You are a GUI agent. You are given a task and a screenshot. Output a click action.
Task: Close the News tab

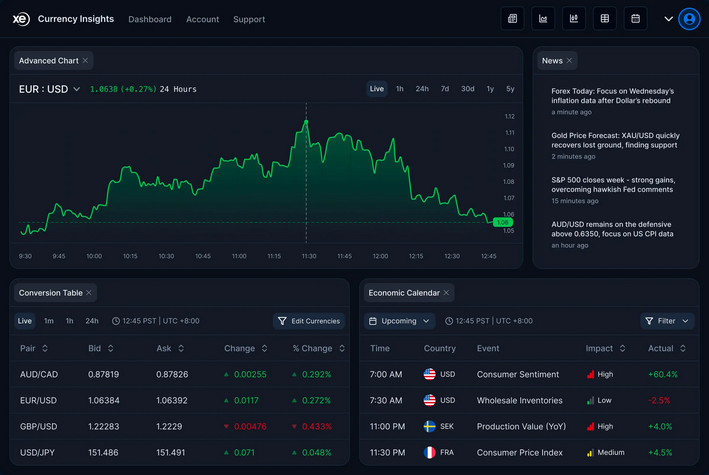coord(569,61)
